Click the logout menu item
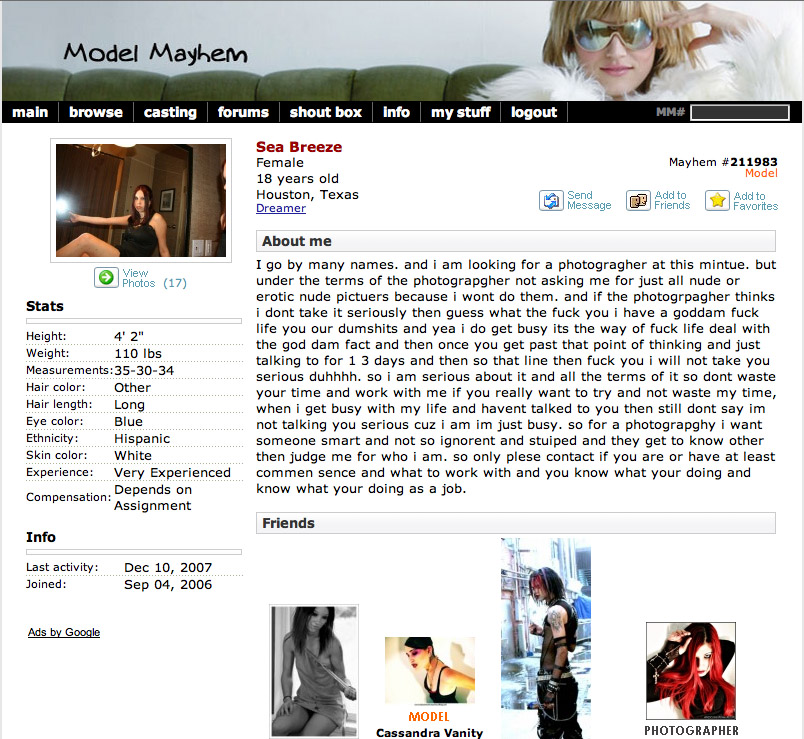Screen dimensions: 804x739 tap(534, 112)
